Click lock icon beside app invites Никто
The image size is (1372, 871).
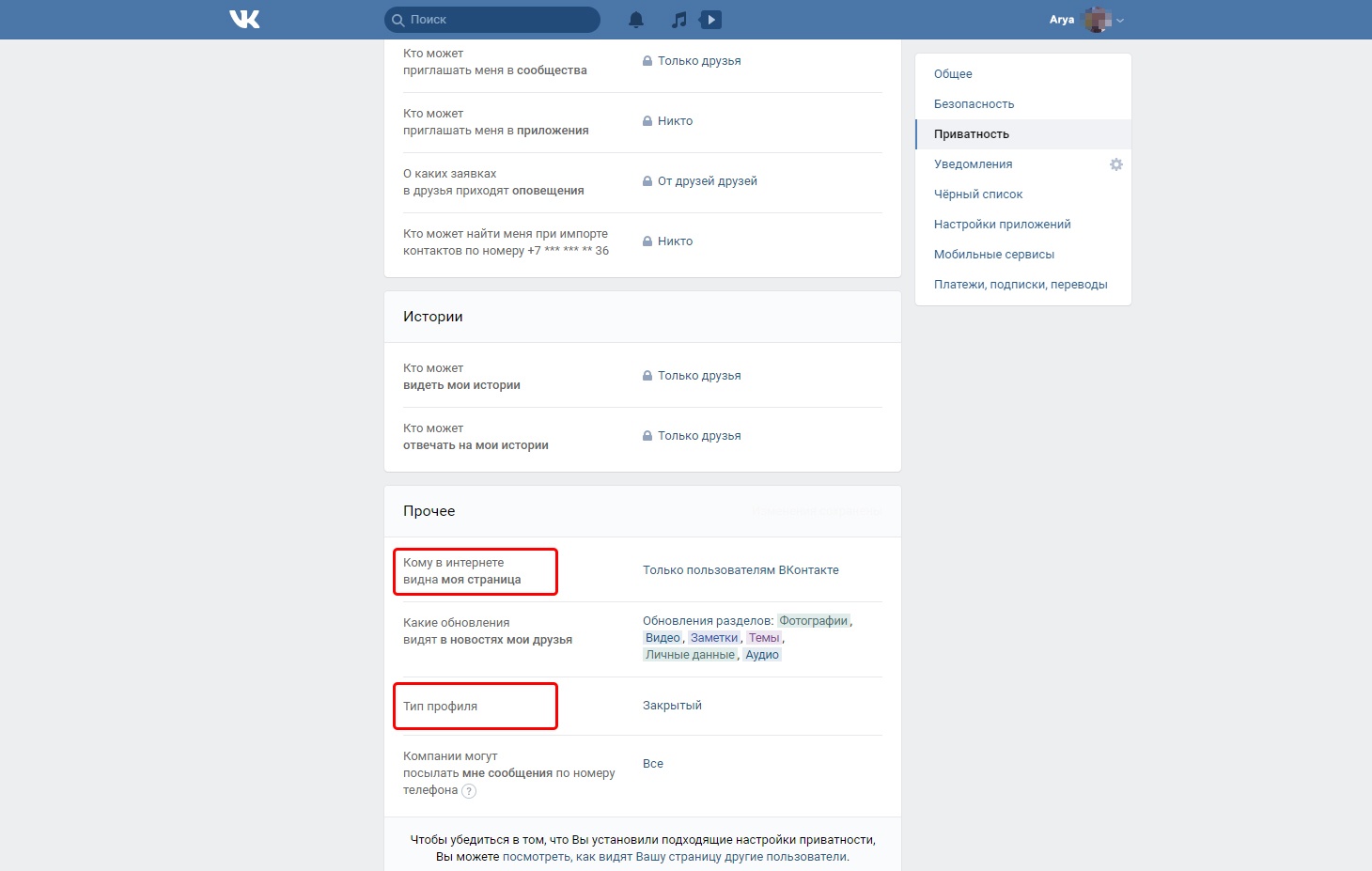point(647,121)
